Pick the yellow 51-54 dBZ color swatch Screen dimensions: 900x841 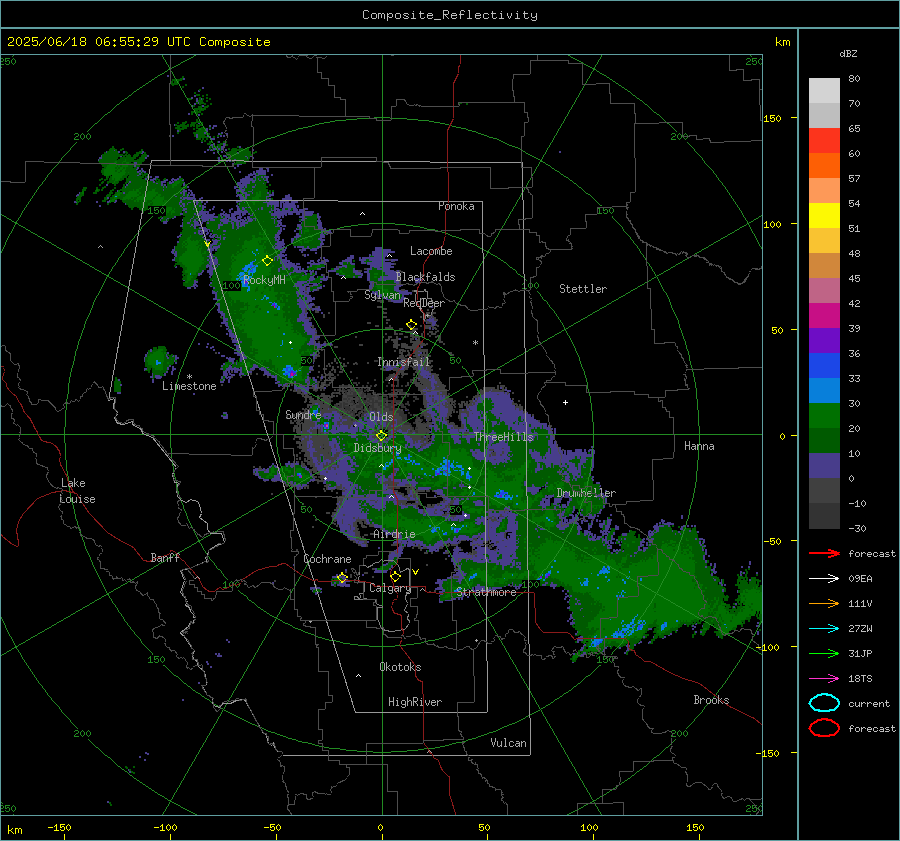pos(824,216)
